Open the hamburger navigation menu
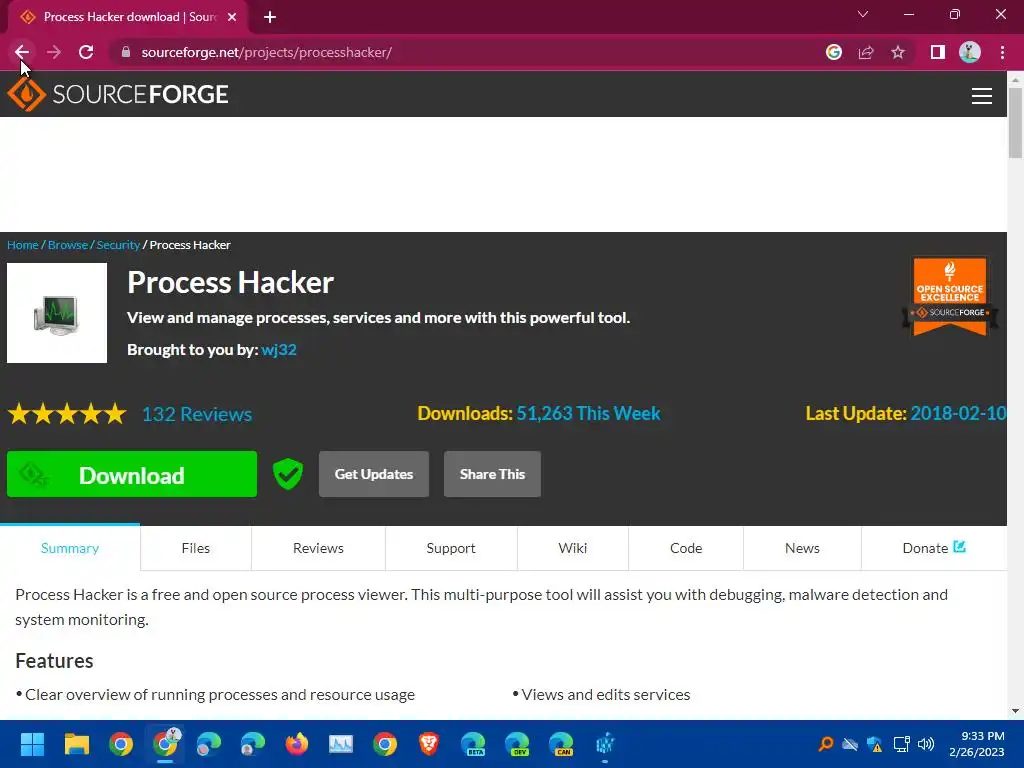This screenshot has height=768, width=1024. point(982,96)
